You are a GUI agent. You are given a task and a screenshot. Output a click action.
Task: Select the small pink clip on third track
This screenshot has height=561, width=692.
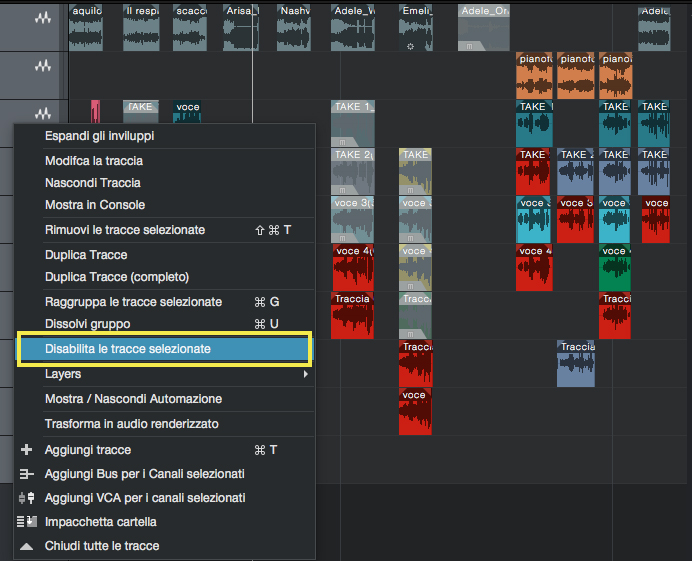[x=95, y=111]
